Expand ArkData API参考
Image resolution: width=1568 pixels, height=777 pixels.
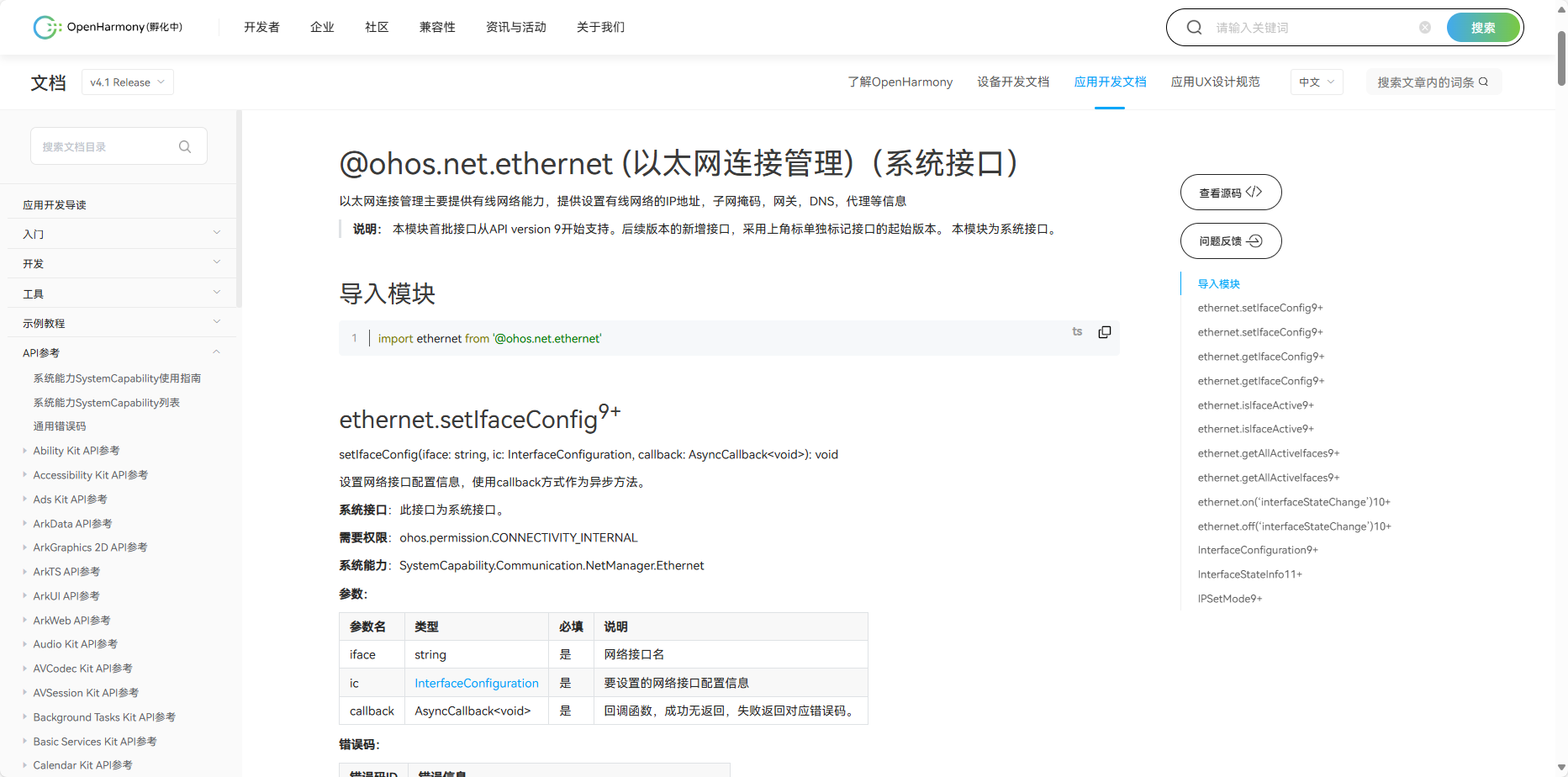tap(24, 524)
